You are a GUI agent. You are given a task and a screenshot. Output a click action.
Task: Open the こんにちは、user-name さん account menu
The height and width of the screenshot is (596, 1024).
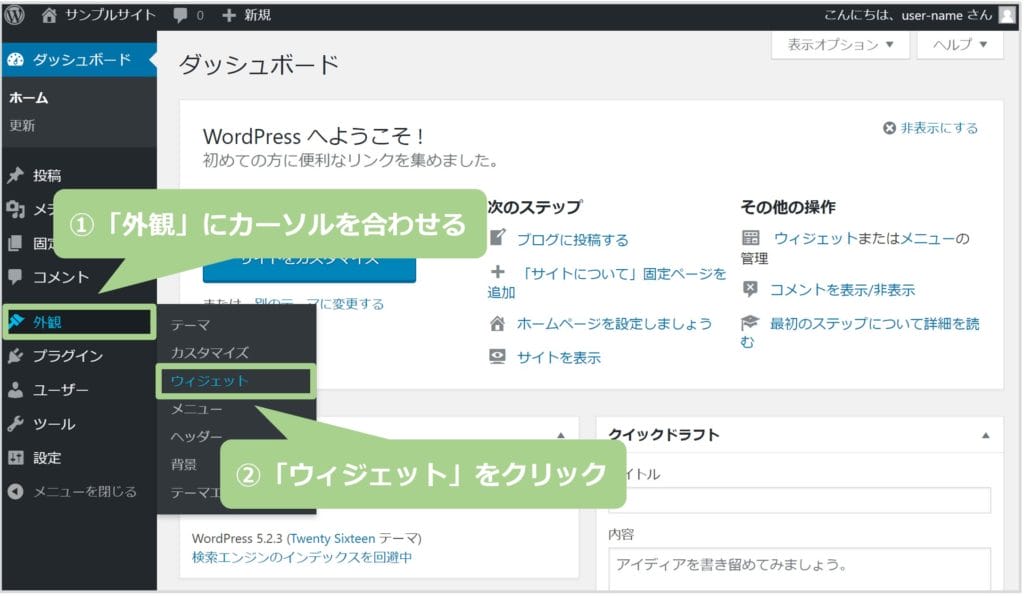(x=908, y=15)
